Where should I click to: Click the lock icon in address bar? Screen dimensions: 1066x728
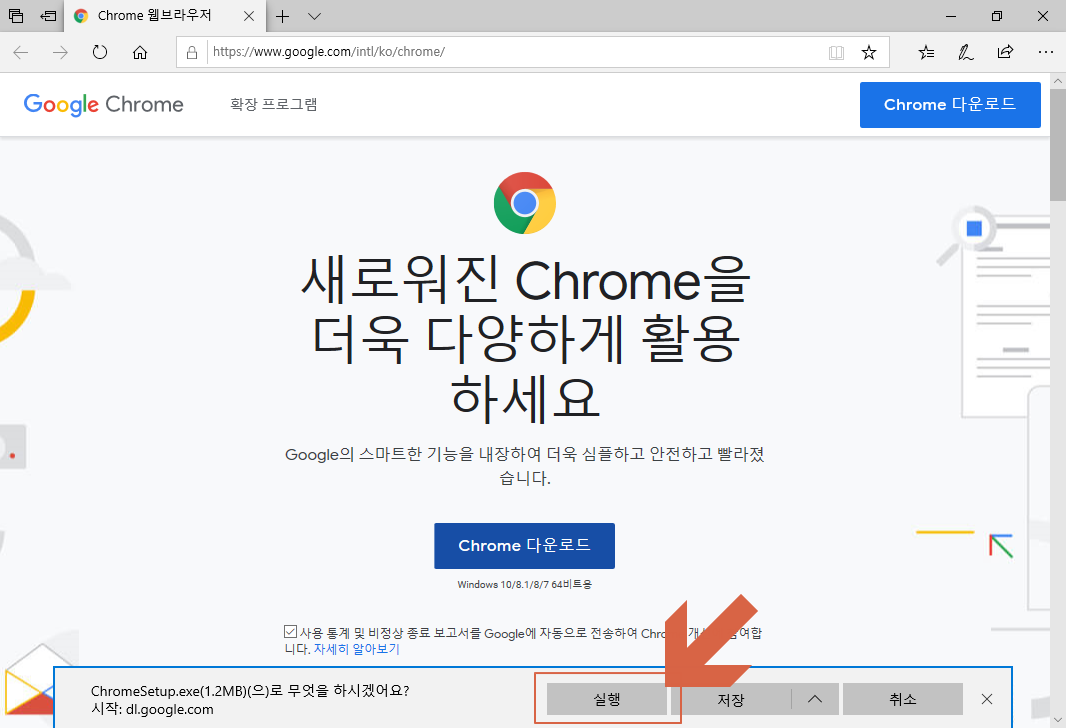click(192, 52)
